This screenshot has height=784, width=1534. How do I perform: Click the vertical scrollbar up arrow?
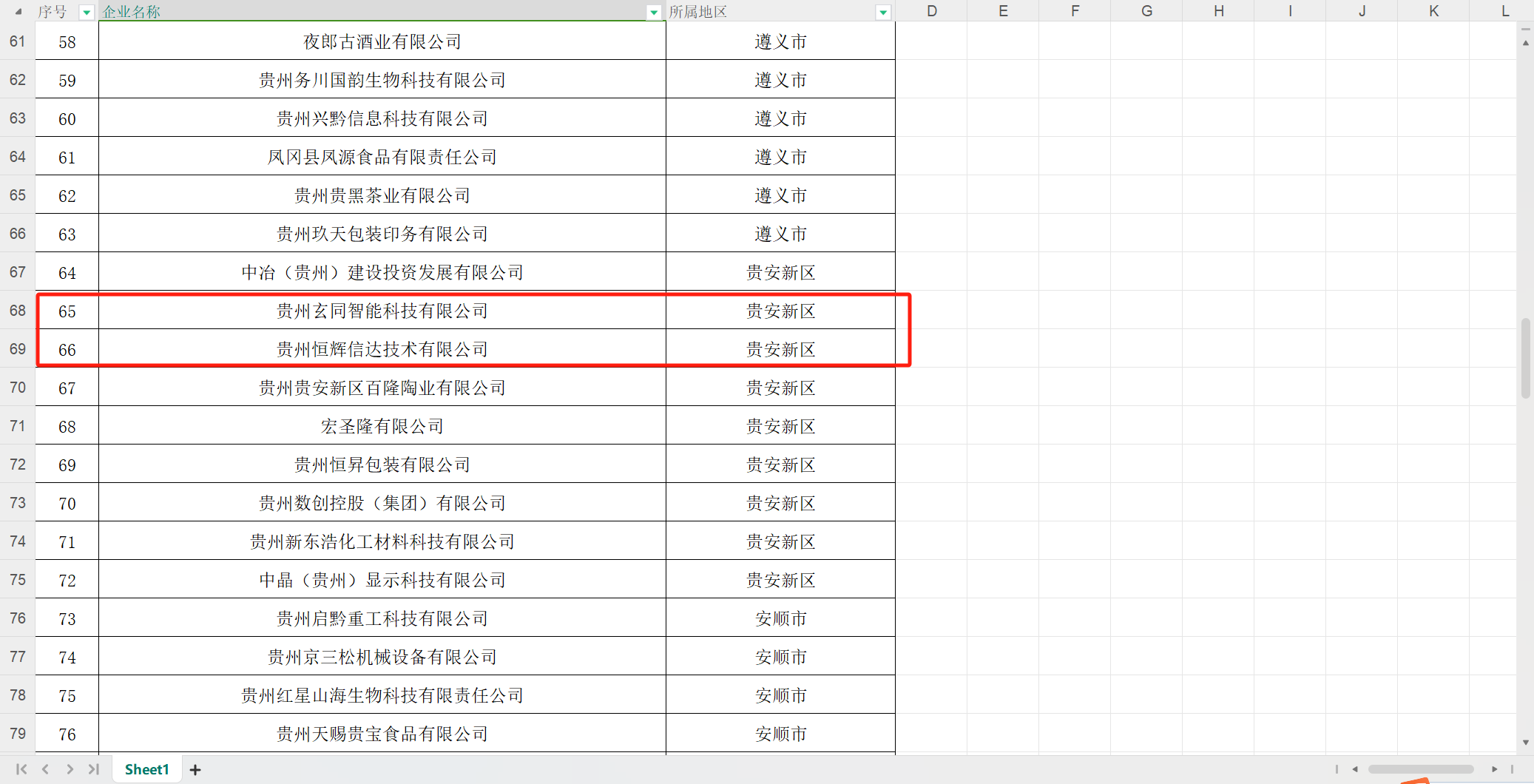point(1525,43)
